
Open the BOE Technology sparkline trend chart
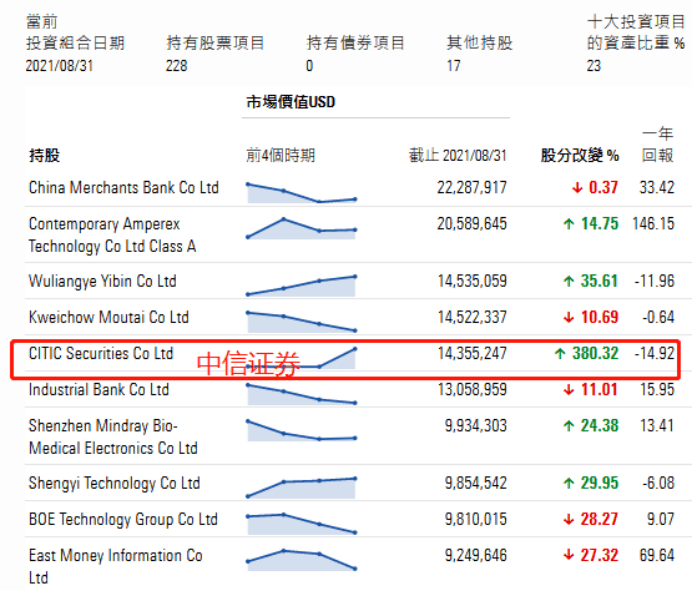point(301,523)
